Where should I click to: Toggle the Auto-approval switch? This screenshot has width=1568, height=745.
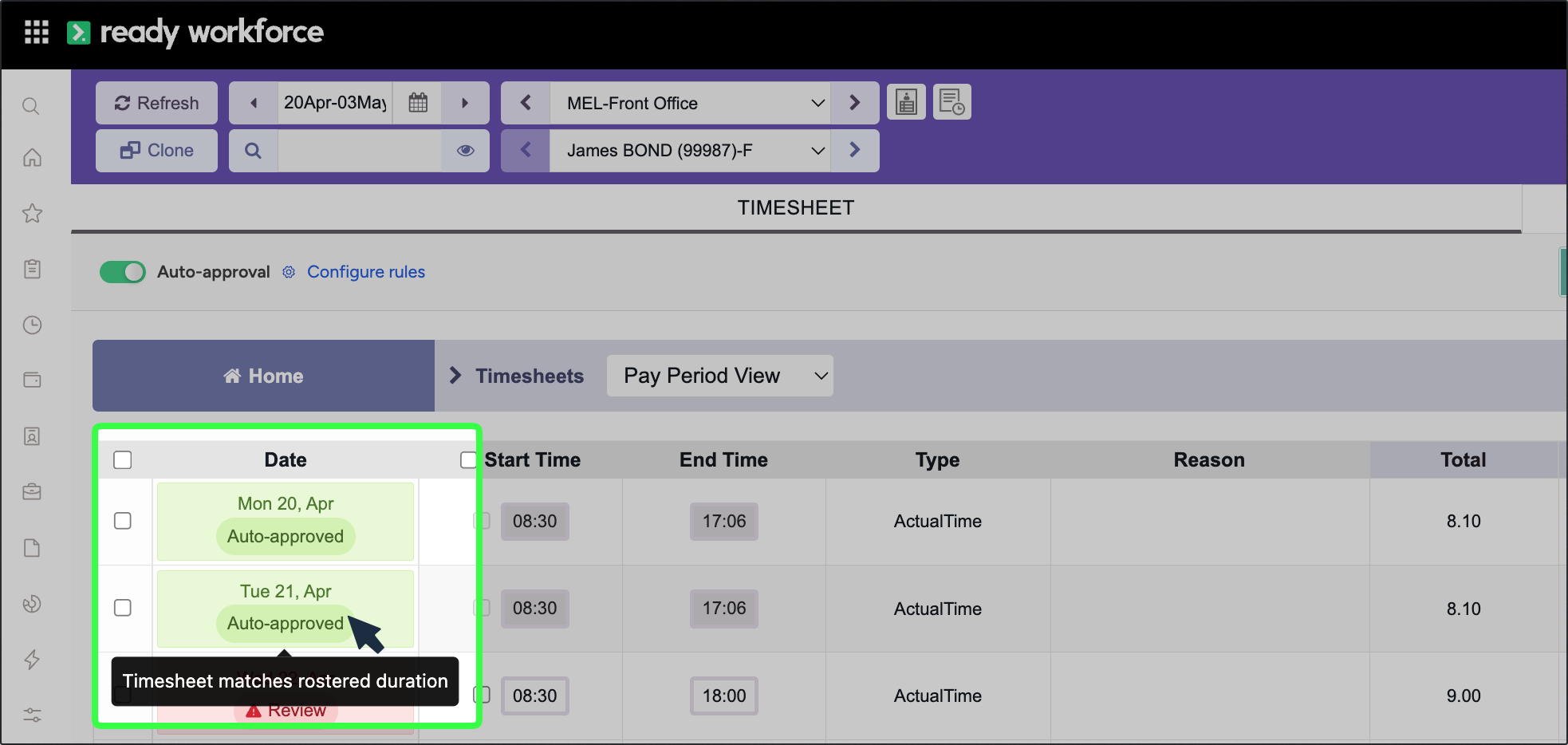[122, 272]
